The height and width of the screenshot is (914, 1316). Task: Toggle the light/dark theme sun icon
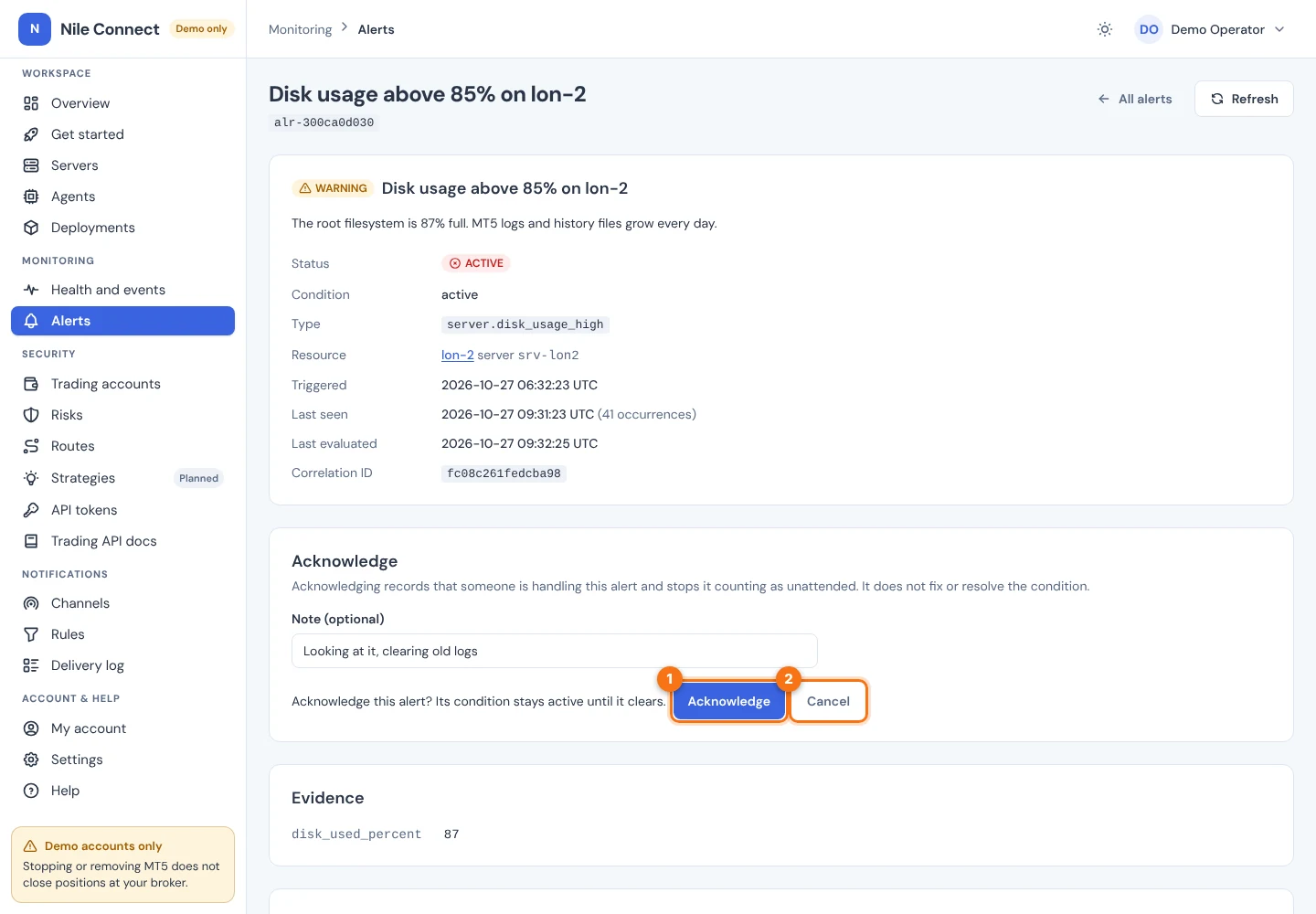pos(1105,29)
